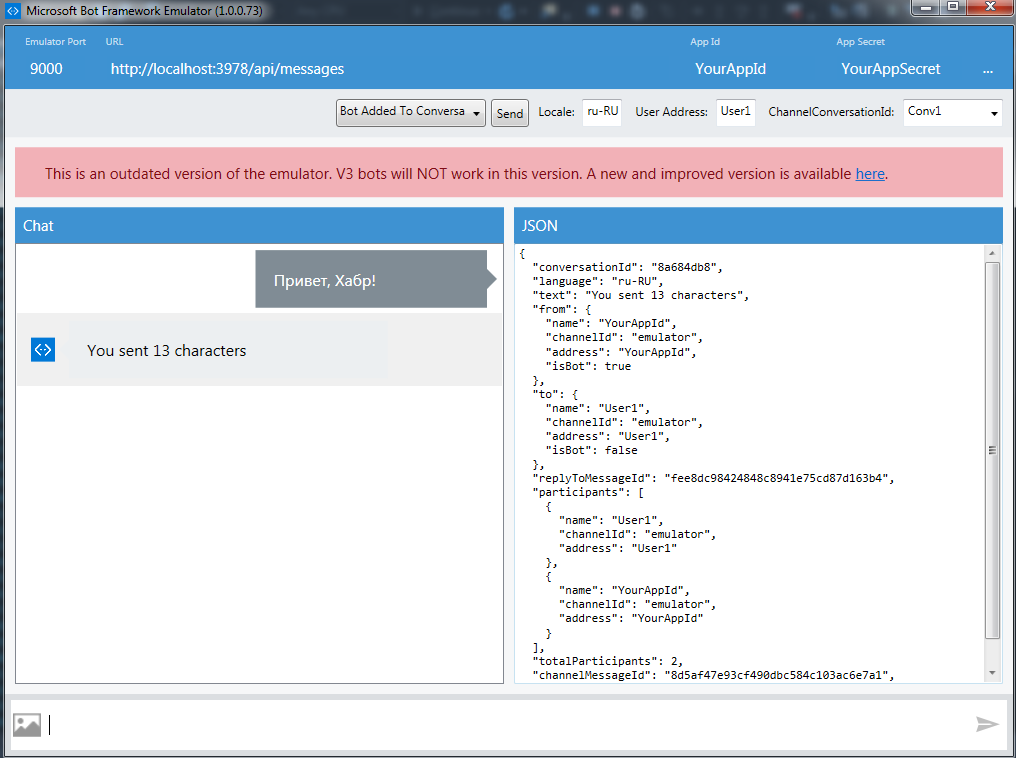Click the "participants": [ JSON line
The height and width of the screenshot is (758, 1016).
588,492
